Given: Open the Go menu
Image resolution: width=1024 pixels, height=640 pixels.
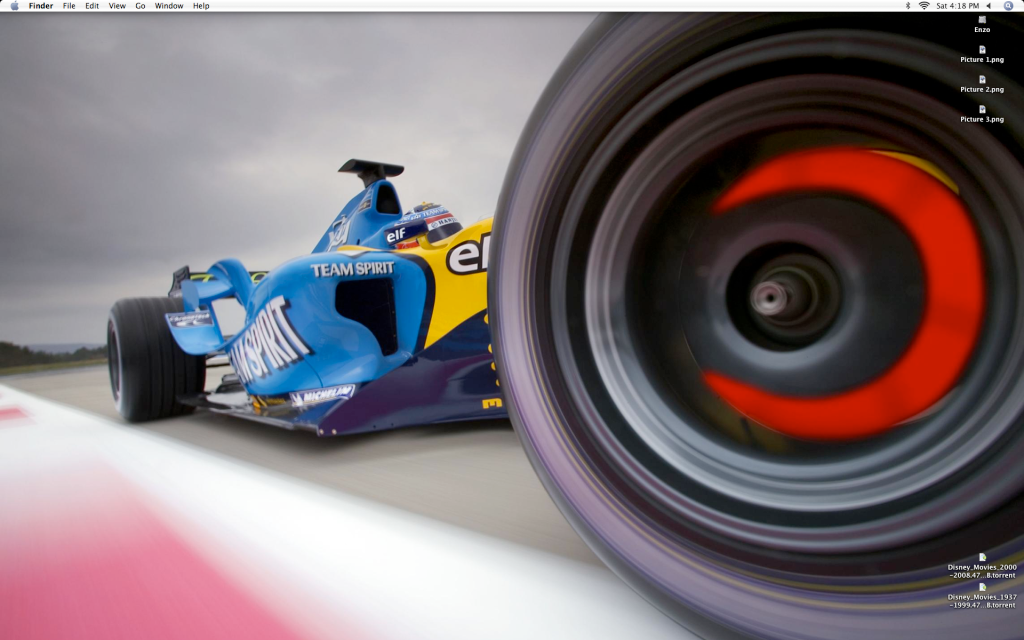Looking at the screenshot, I should point(140,6).
